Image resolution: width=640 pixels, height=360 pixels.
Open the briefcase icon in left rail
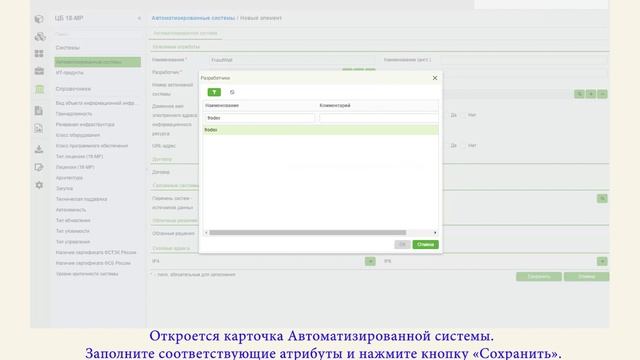coord(39,71)
